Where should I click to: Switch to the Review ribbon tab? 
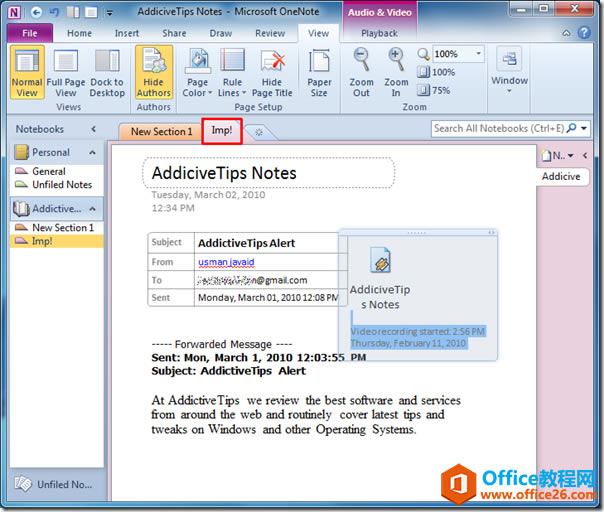[270, 34]
